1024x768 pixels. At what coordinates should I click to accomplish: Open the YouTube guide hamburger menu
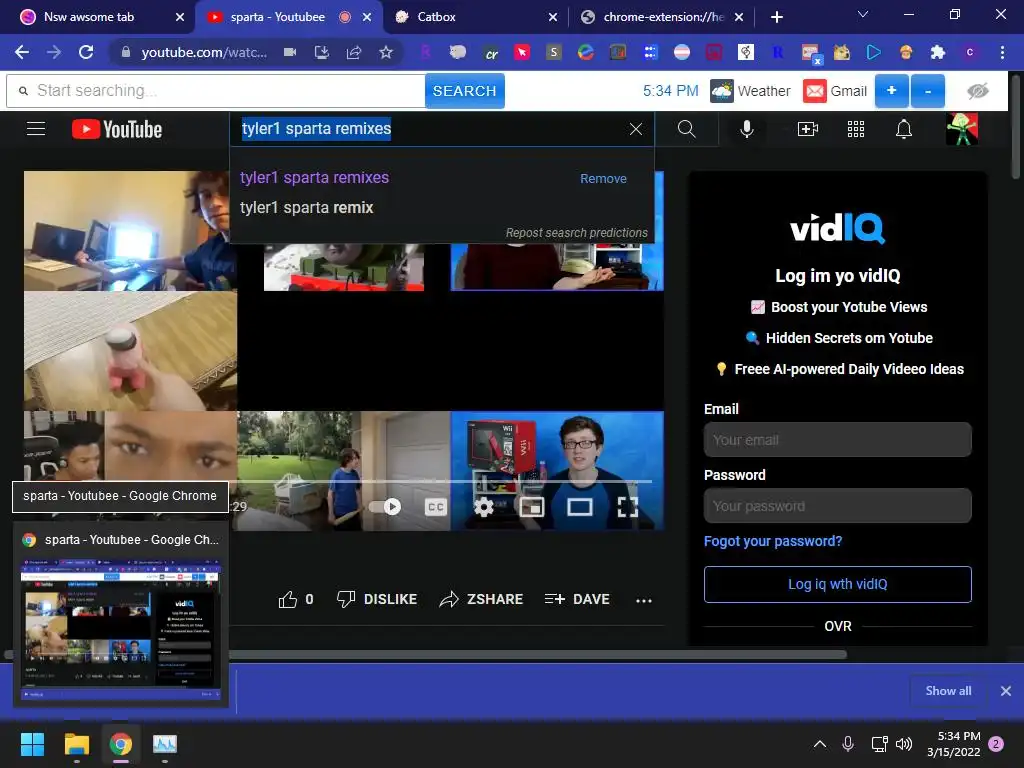pyautogui.click(x=36, y=129)
